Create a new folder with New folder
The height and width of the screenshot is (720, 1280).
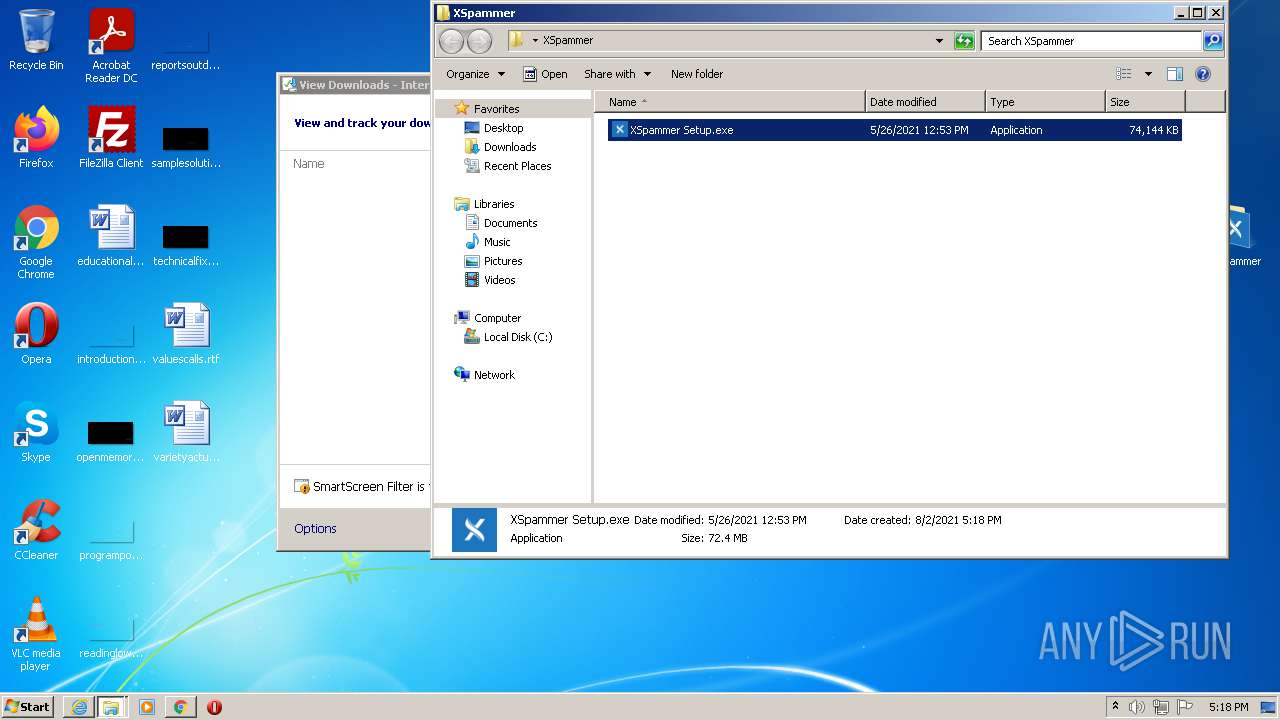click(697, 74)
